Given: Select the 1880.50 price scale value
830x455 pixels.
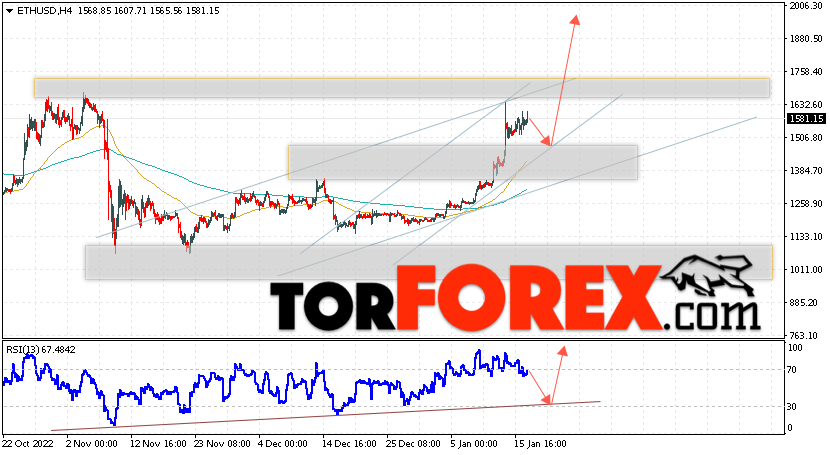Looking at the screenshot, I should [805, 39].
